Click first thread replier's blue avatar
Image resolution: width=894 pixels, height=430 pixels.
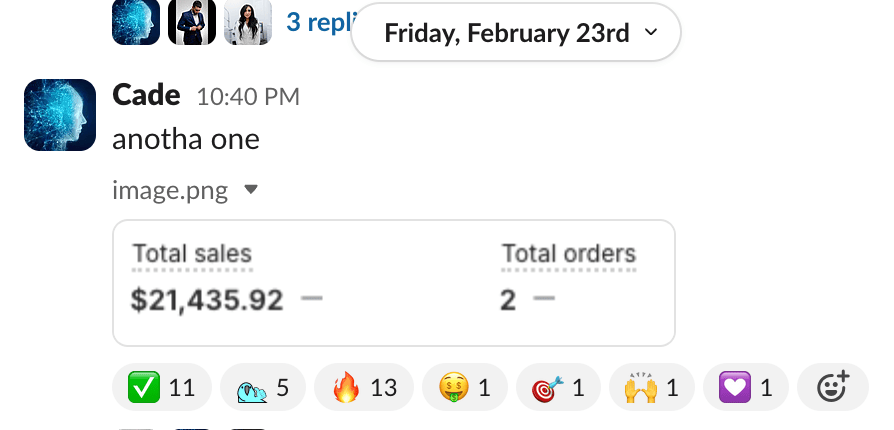(136, 21)
